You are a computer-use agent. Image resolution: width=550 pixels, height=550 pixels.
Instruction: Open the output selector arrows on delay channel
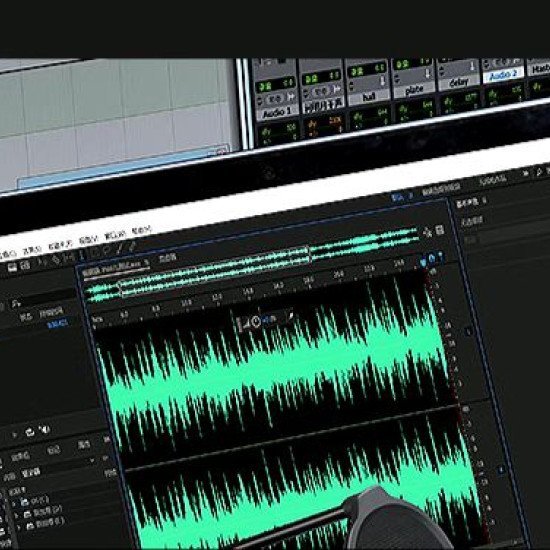[x=442, y=72]
